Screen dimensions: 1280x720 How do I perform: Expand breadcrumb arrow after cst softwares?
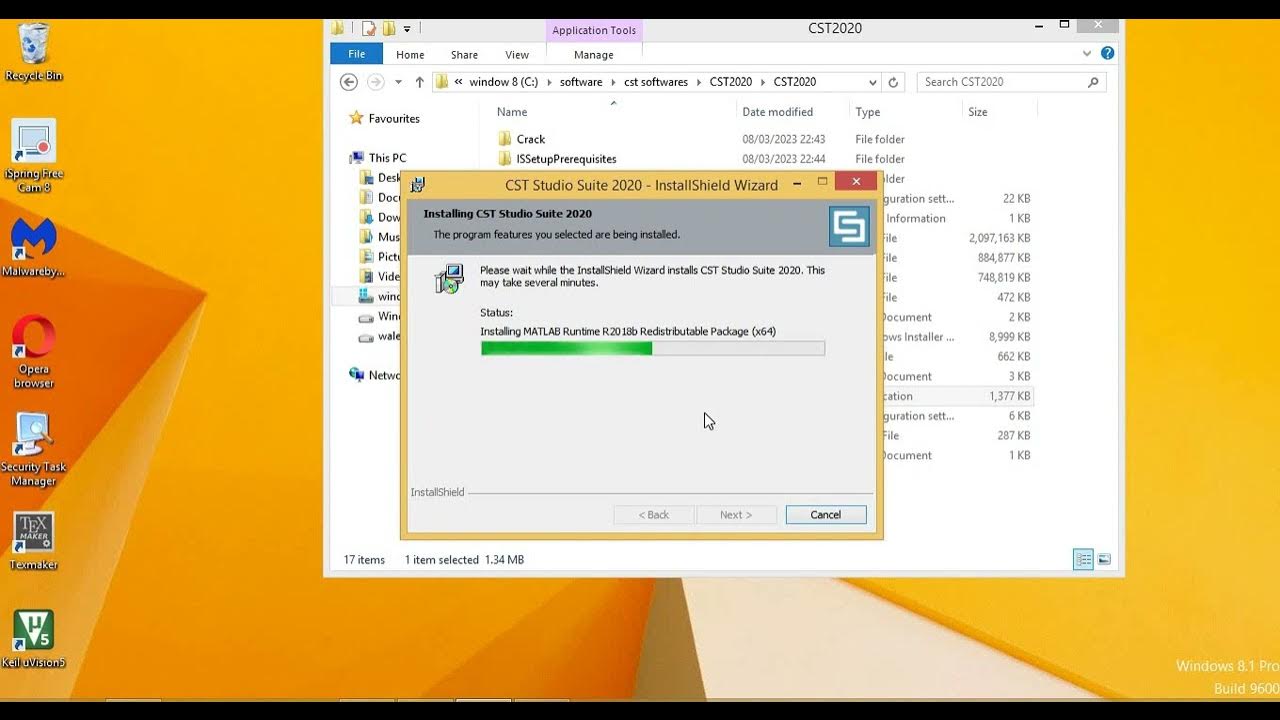click(x=699, y=82)
